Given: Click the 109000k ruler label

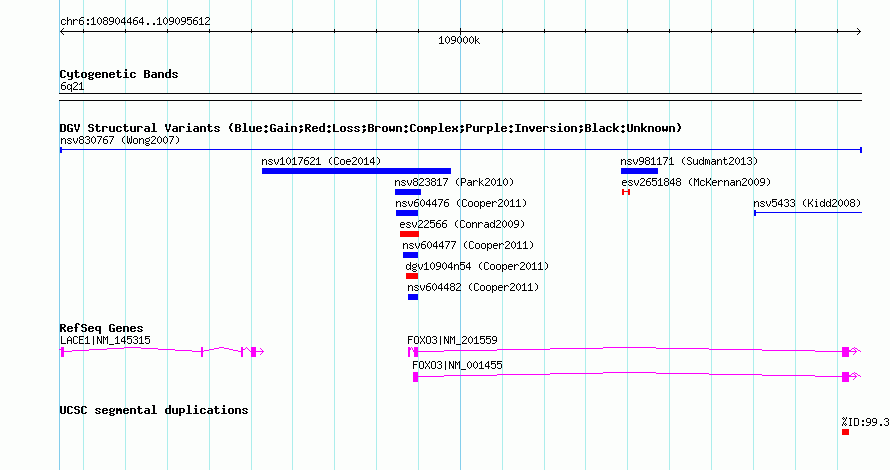Looking at the screenshot, I should click(x=459, y=41).
